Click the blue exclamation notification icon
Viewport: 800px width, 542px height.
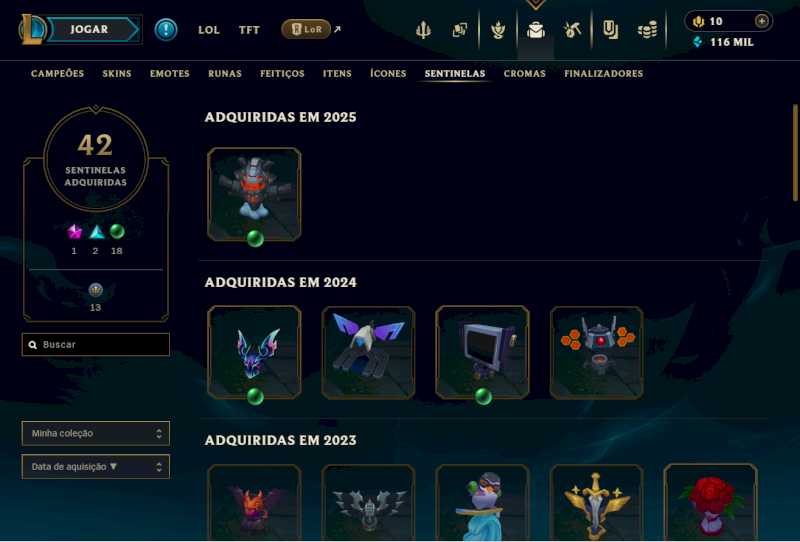pyautogui.click(x=166, y=30)
